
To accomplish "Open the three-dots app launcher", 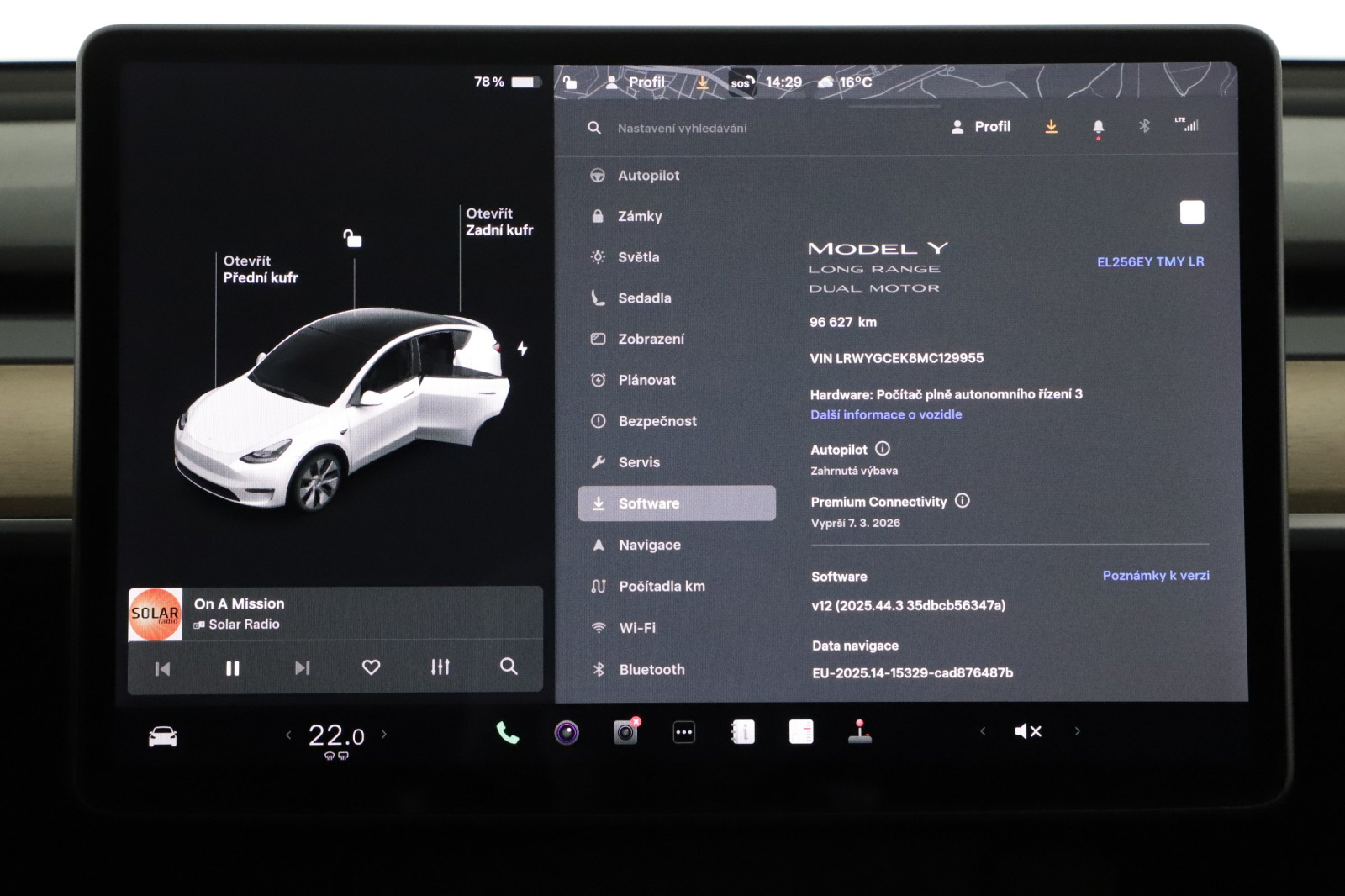I will [684, 732].
